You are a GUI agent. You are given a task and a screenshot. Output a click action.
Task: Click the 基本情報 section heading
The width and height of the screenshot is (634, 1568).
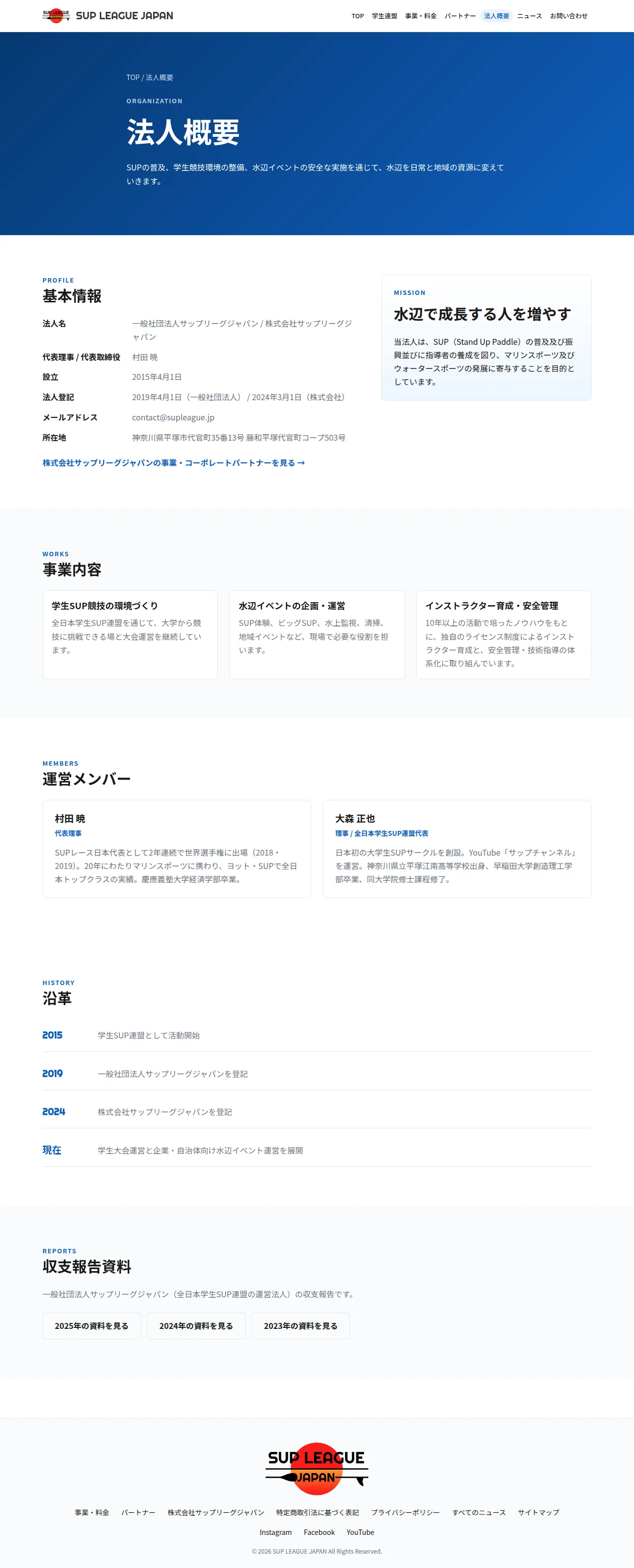pos(72,296)
